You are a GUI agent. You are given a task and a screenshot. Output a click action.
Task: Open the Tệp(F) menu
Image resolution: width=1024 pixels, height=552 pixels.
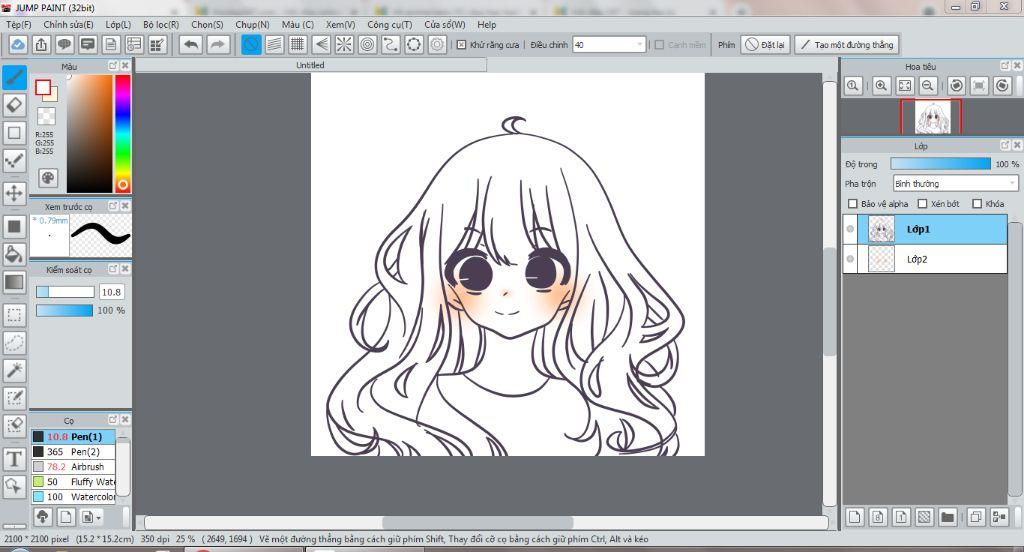pos(19,24)
